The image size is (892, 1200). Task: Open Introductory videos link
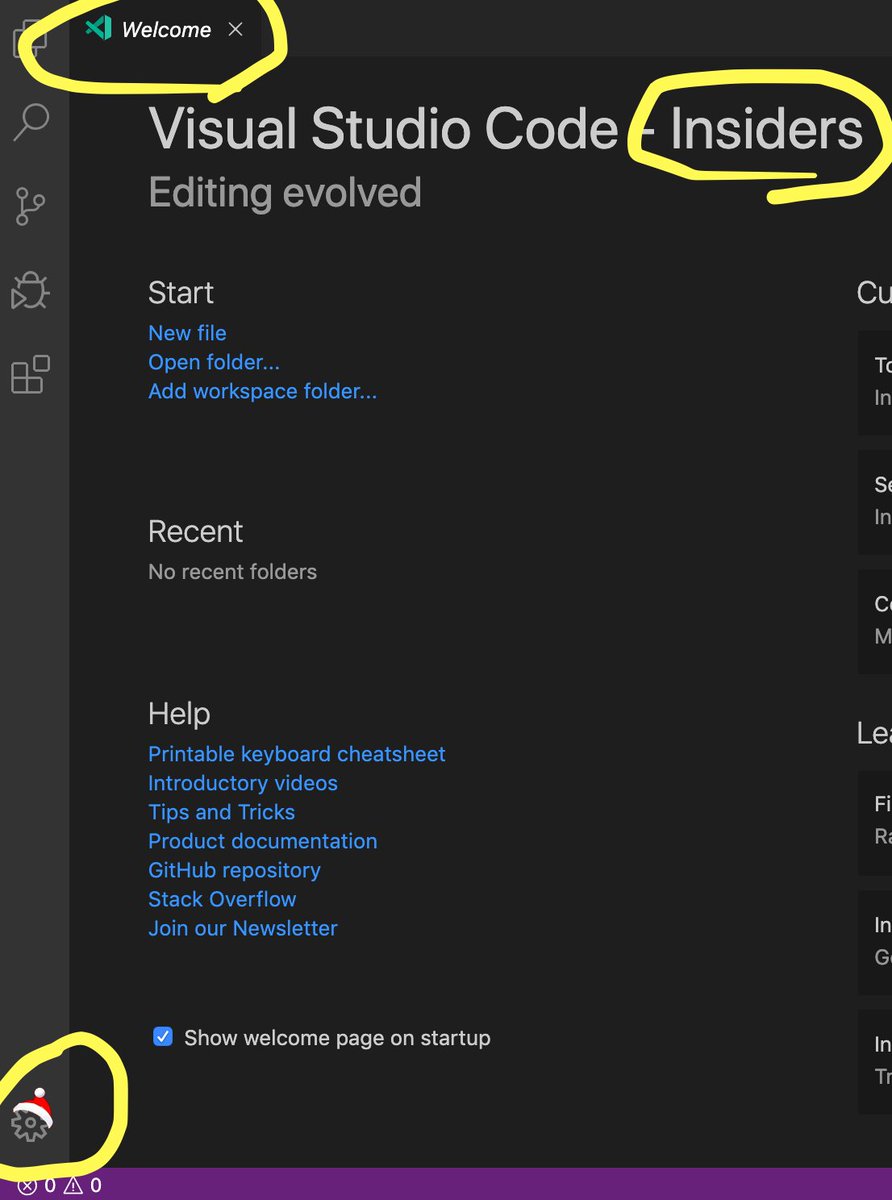pos(243,783)
